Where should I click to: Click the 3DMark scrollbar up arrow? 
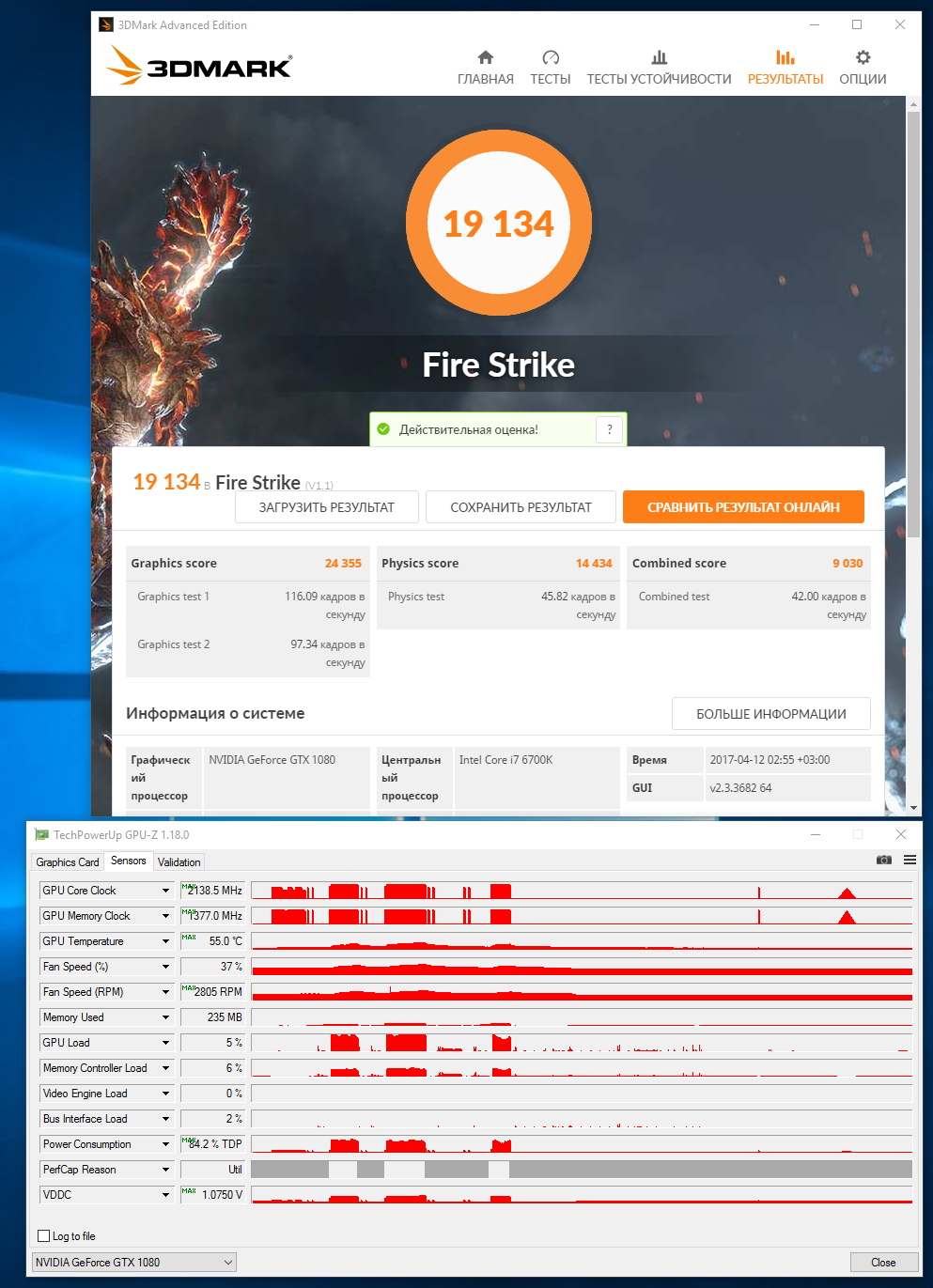point(913,103)
